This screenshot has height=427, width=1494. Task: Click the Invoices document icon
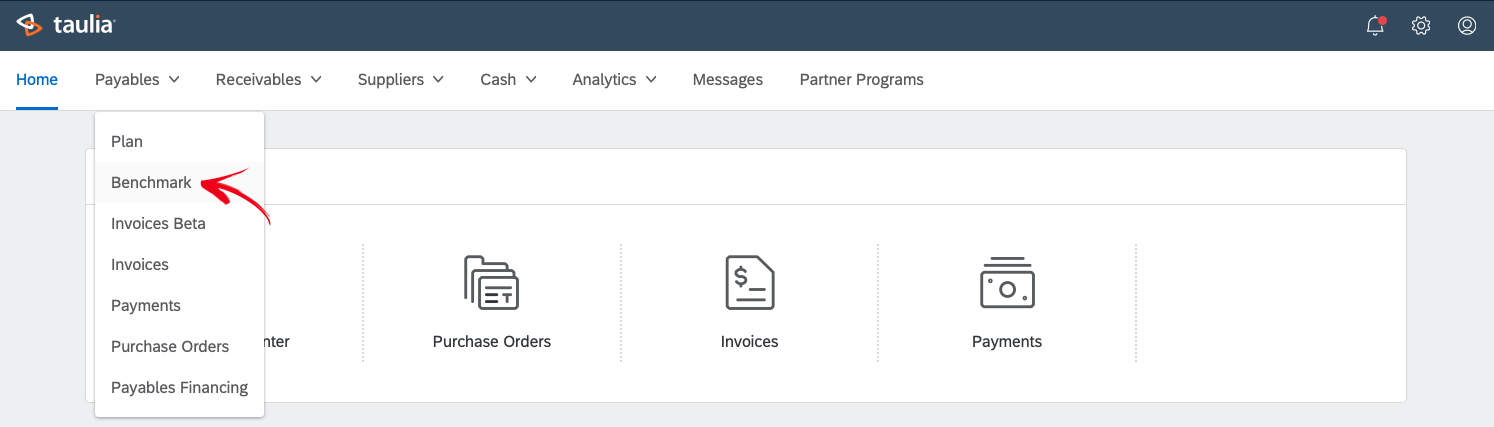(x=749, y=283)
